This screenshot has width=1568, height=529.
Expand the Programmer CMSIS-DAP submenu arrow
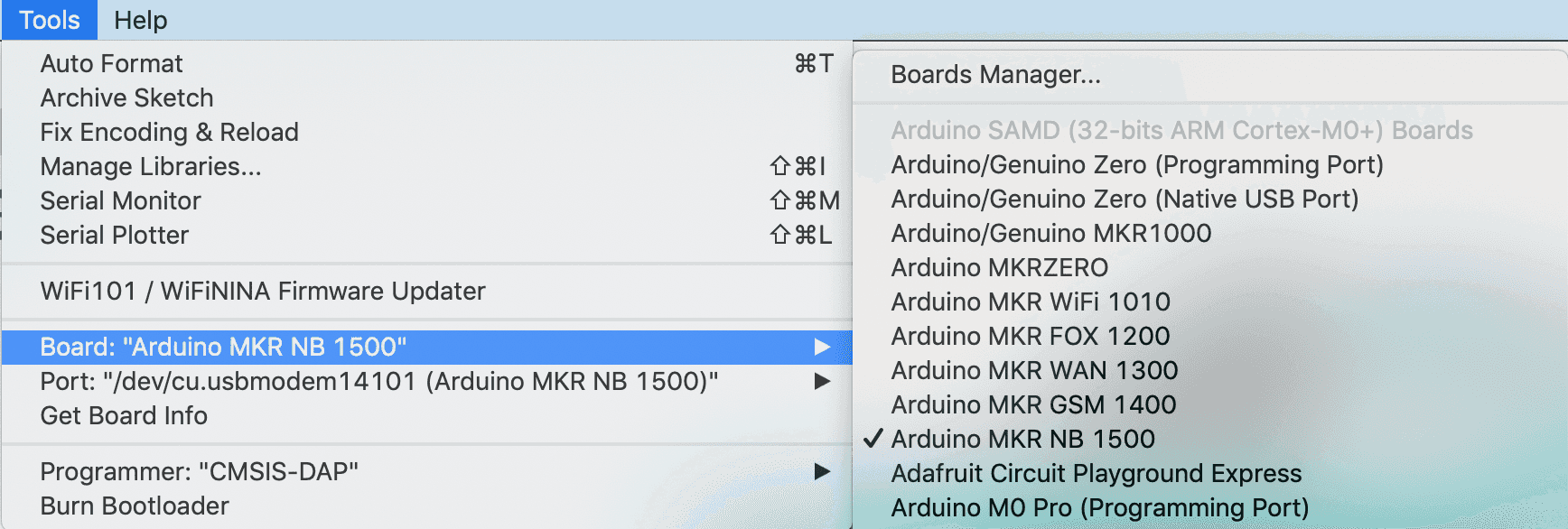tap(821, 472)
